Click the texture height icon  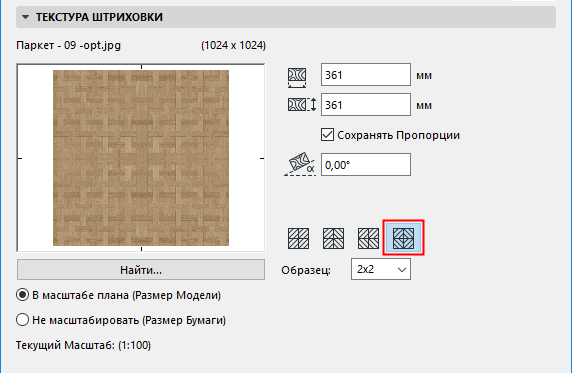click(301, 105)
